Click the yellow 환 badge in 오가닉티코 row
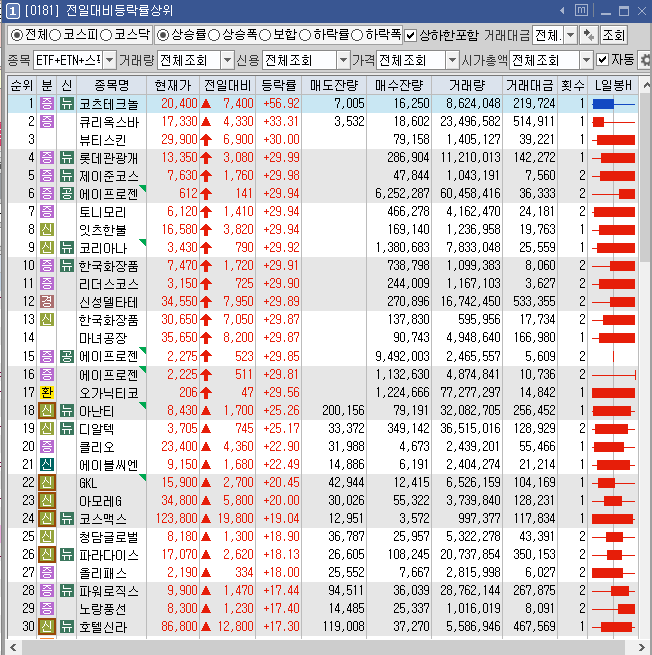The image size is (652, 655). (x=47, y=392)
